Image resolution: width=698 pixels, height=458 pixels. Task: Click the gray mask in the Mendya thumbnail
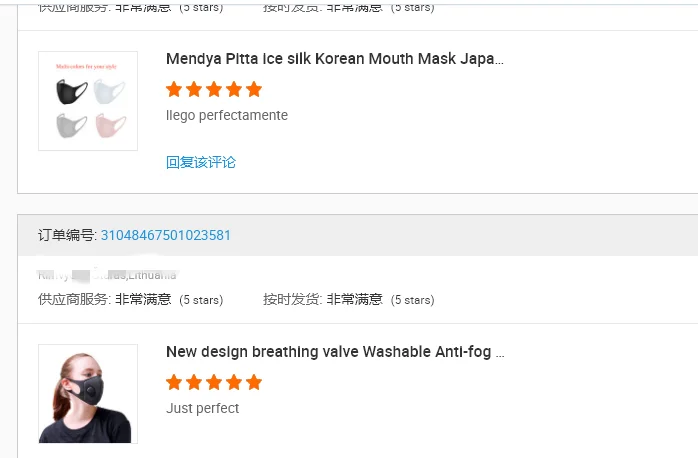pyautogui.click(x=71, y=125)
